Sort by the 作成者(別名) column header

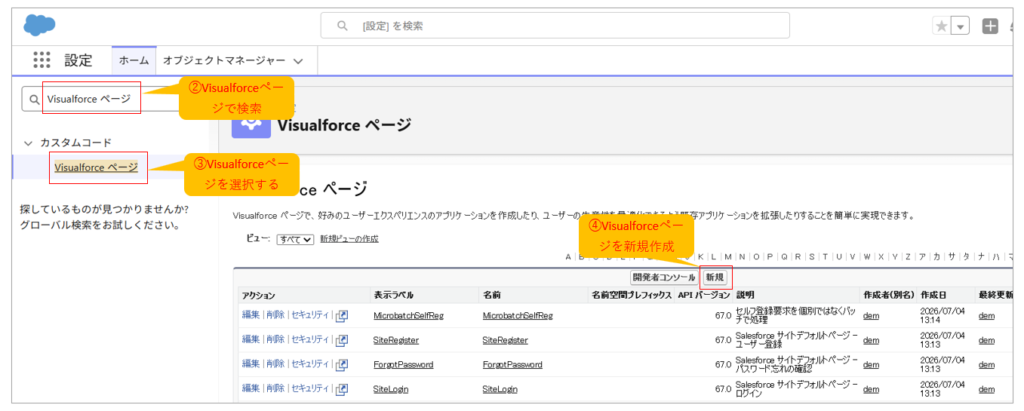(889, 295)
